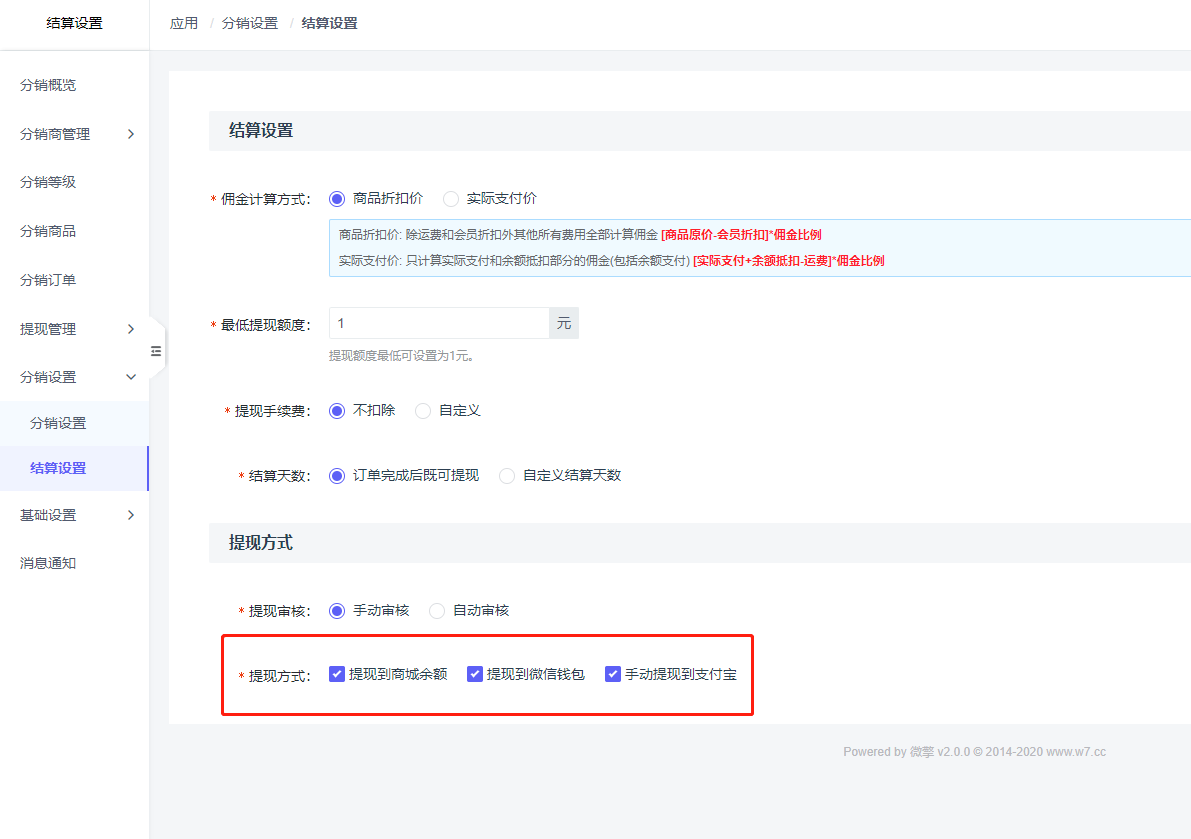Open 分销商品 in the sidebar
The width and height of the screenshot is (1191, 839).
tap(48, 231)
